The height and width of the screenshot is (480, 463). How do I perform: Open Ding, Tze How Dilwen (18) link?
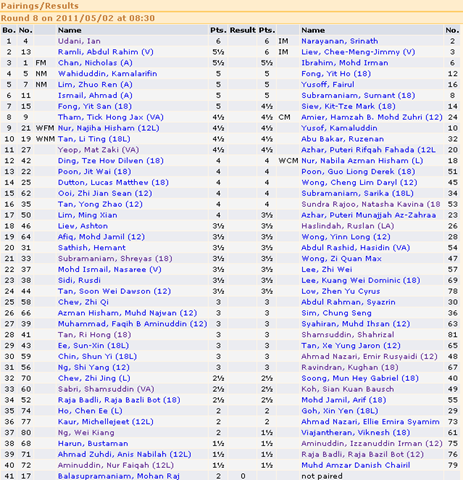click(x=111, y=161)
